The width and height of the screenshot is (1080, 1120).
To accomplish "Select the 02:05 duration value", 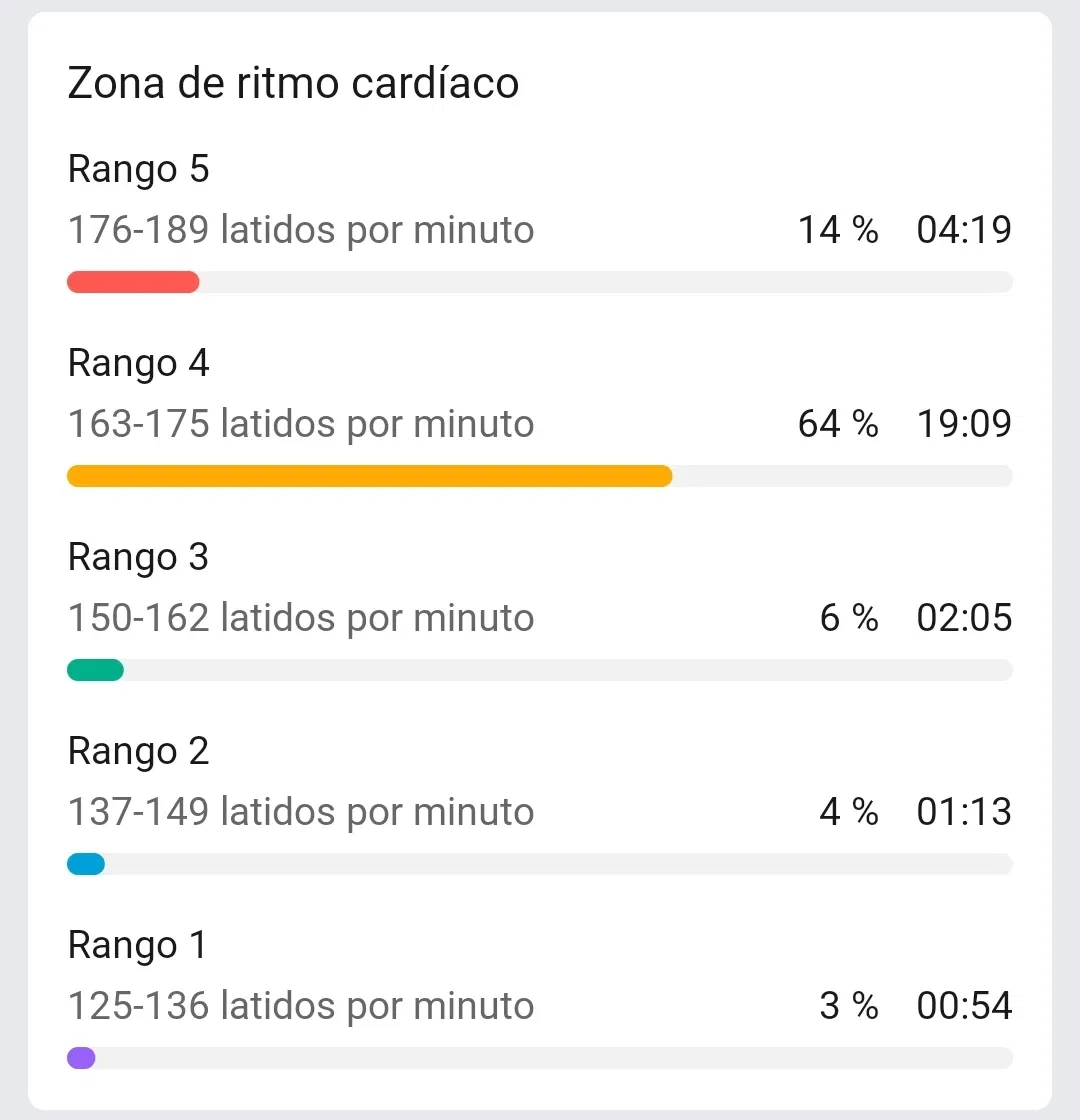I will point(964,618).
